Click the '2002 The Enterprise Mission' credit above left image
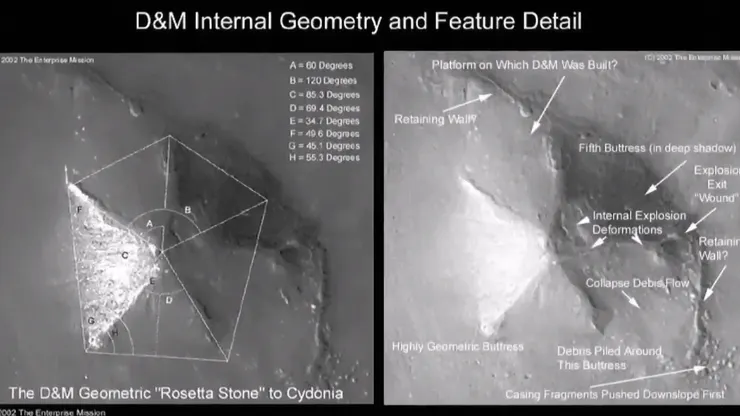Viewport: 740px width, 416px height. coord(47,60)
